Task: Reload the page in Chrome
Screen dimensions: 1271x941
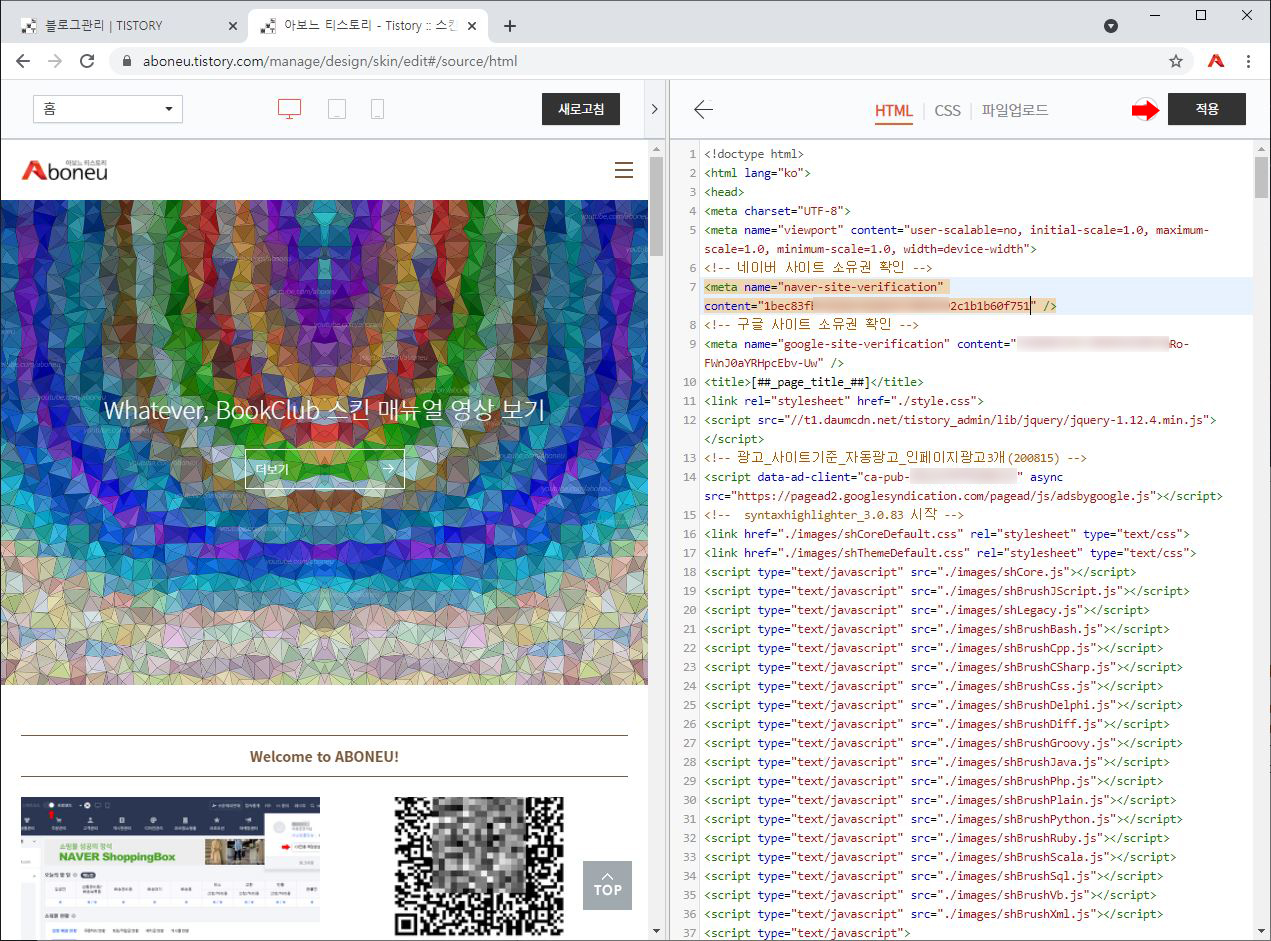Action: click(x=87, y=61)
